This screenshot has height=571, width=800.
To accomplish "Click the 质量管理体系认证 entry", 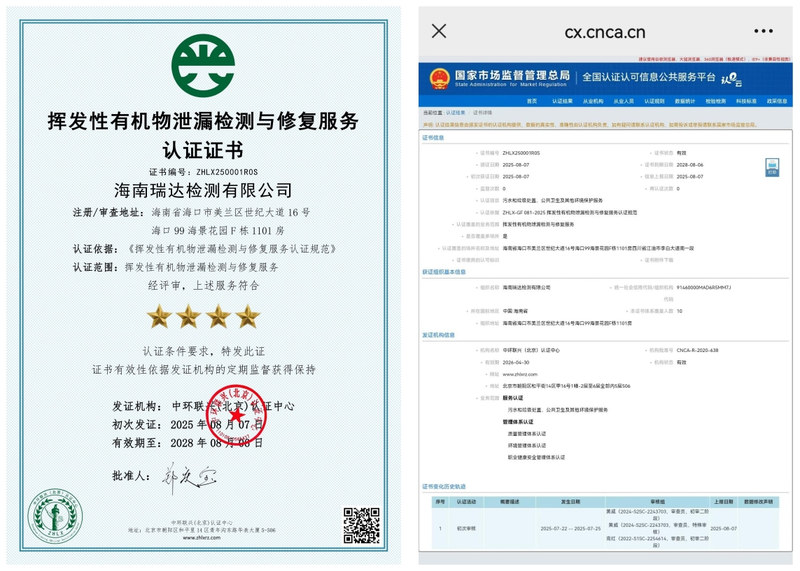I will [x=527, y=434].
